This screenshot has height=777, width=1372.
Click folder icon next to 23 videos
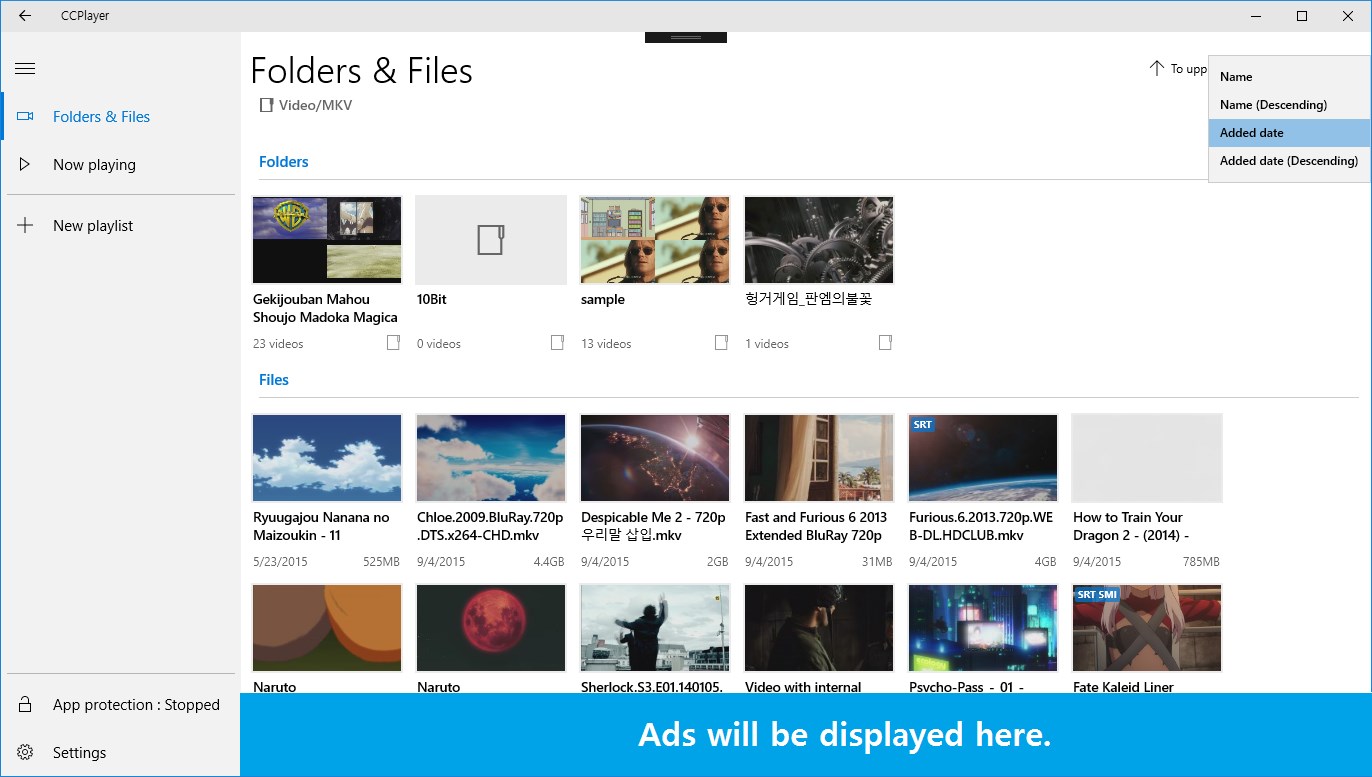point(393,343)
